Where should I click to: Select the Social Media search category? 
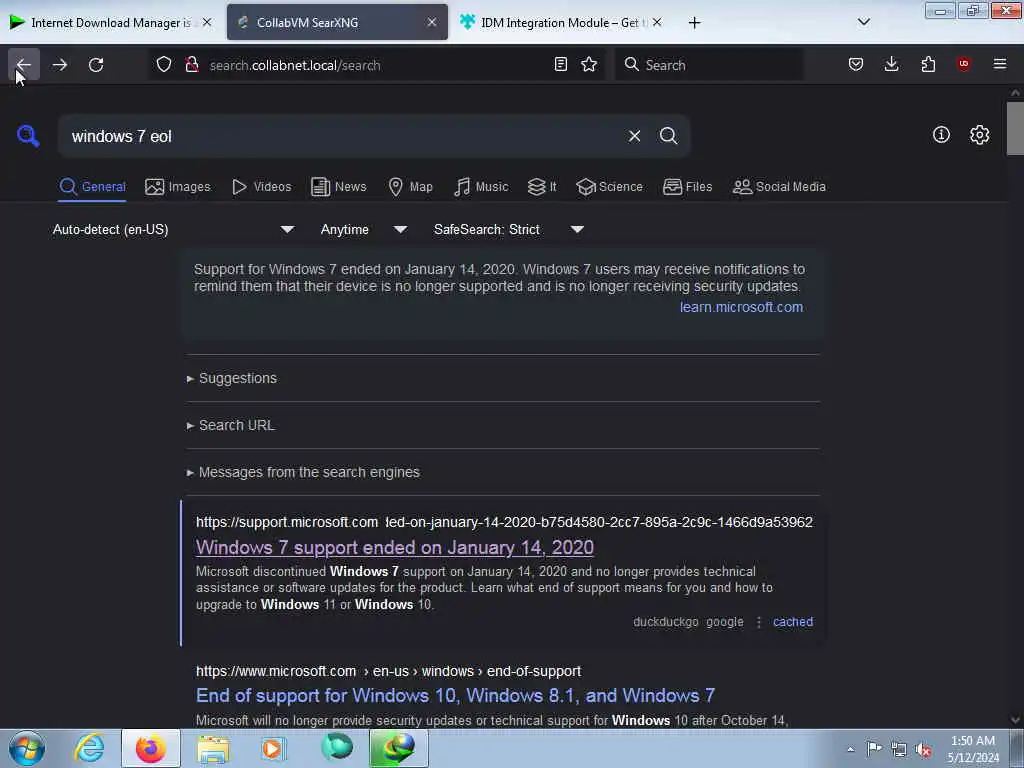point(779,187)
